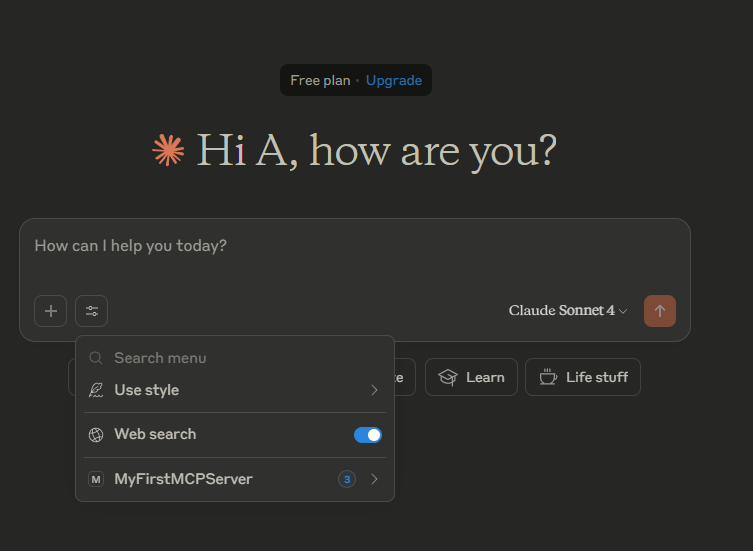Expand MyFirstMCPServer chevron arrow
Viewport: 753px width, 551px height.
(x=374, y=479)
